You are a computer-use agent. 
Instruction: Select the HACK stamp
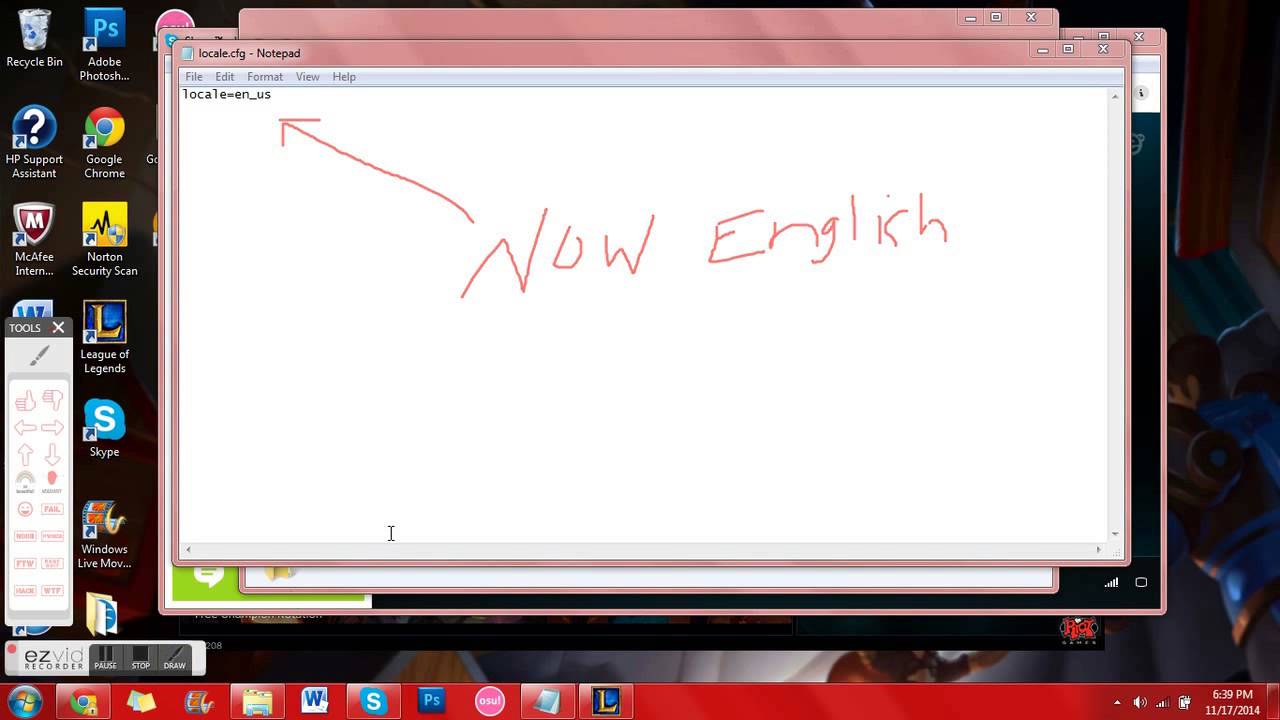[25, 590]
